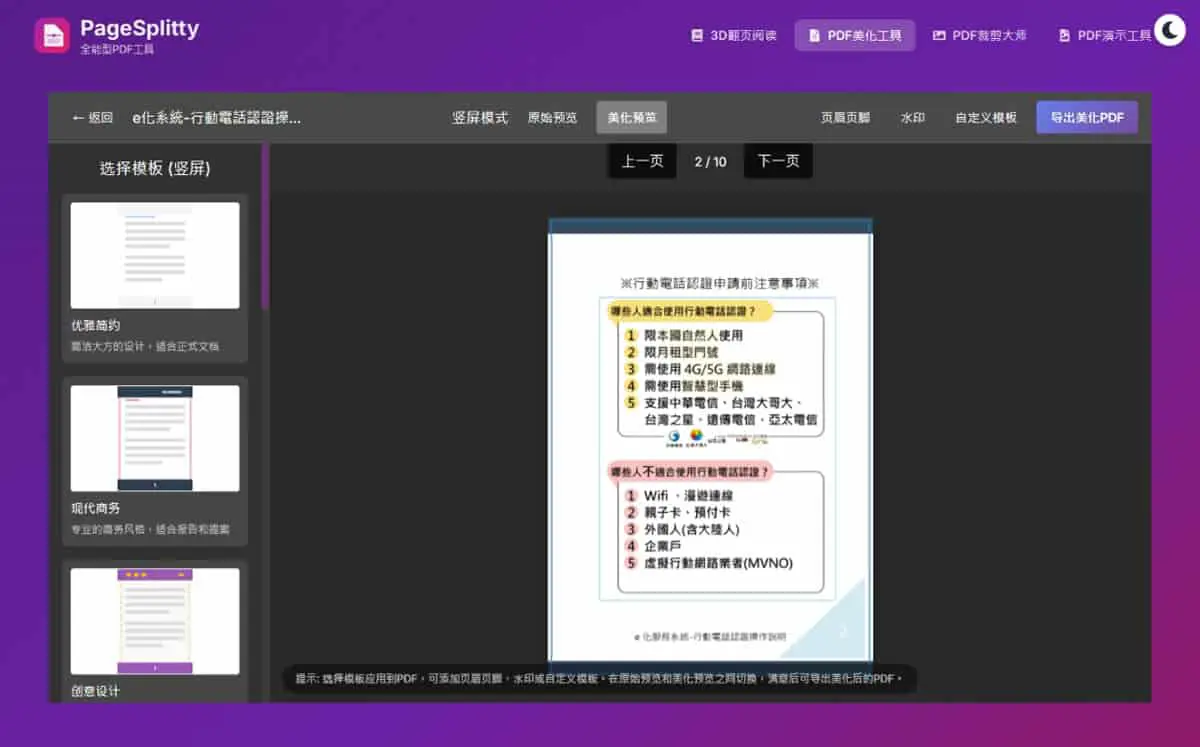Click the template list scrollbar
The height and width of the screenshot is (747, 1200).
pyautogui.click(x=265, y=226)
